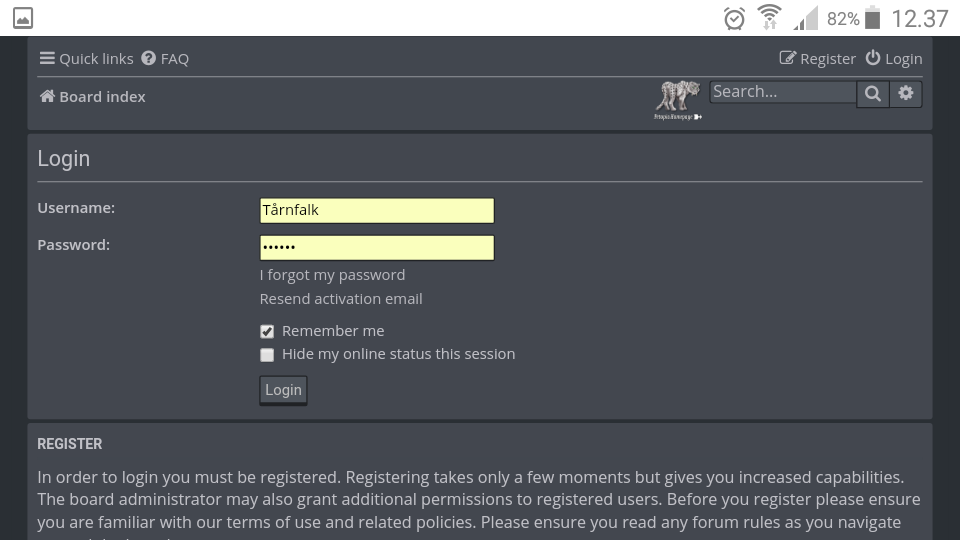Image resolution: width=960 pixels, height=540 pixels.
Task: Click the Username input field
Action: [x=377, y=210]
